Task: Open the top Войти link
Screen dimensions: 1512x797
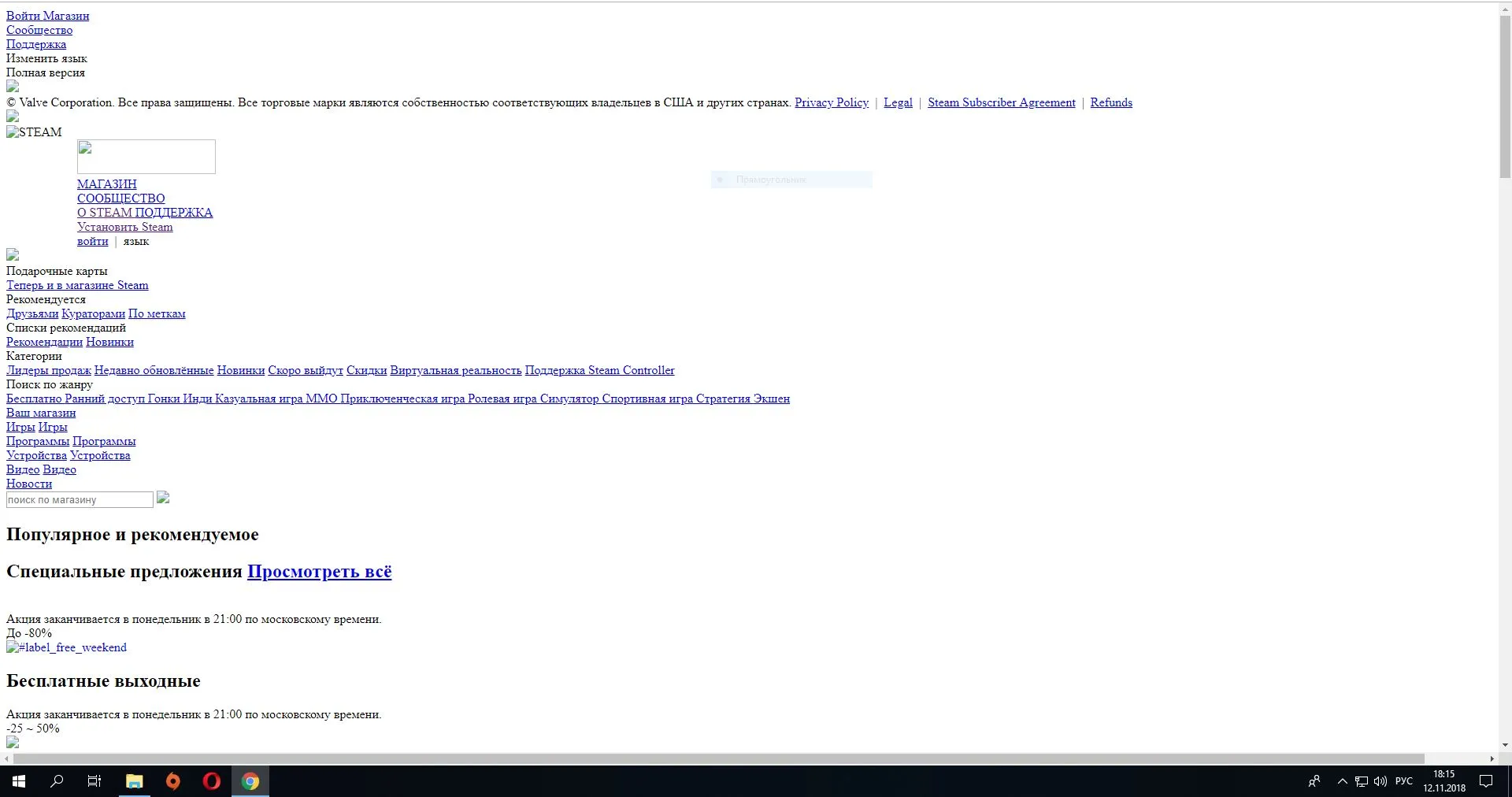Action: [x=23, y=16]
